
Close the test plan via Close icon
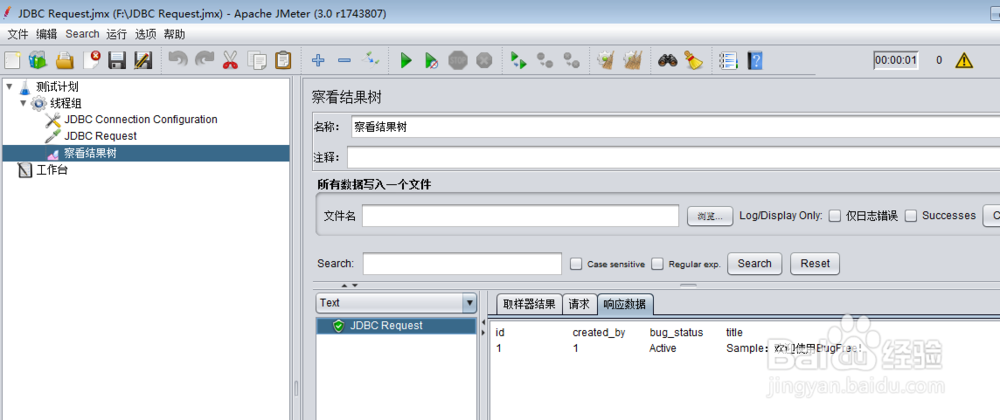coord(91,61)
